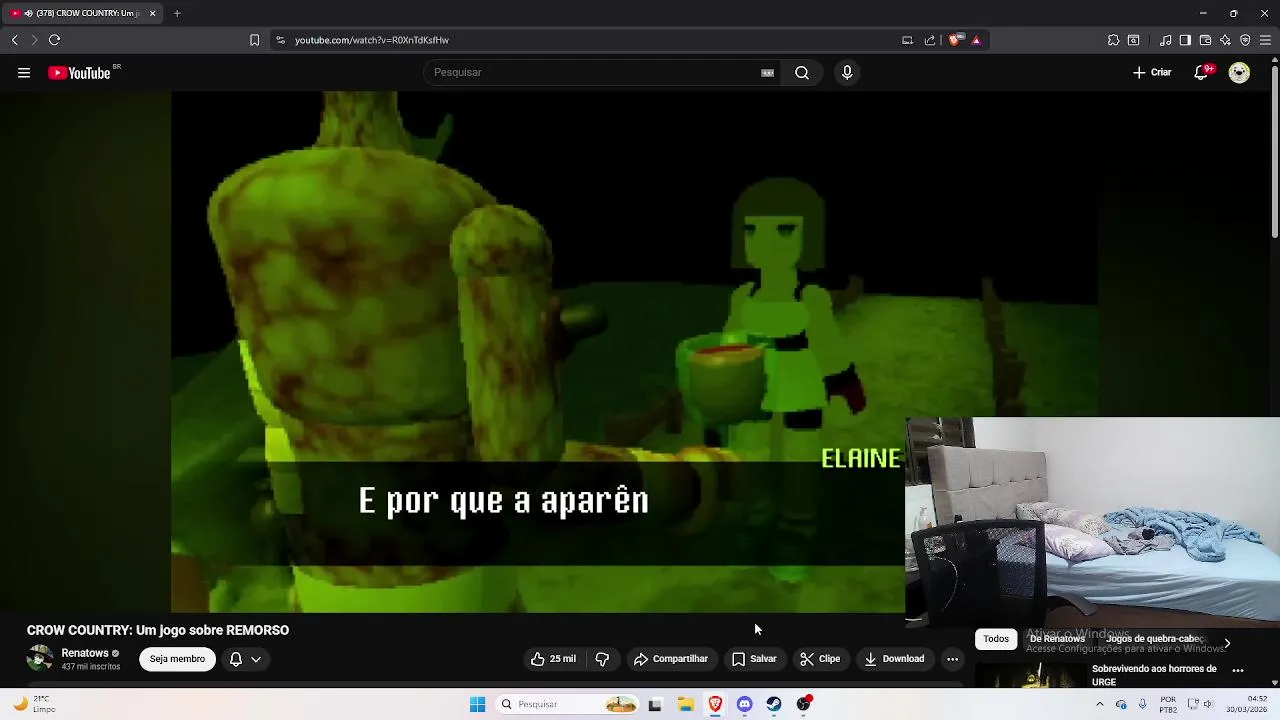Open the Criar create menu
This screenshot has width=1280, height=720.
[1152, 72]
